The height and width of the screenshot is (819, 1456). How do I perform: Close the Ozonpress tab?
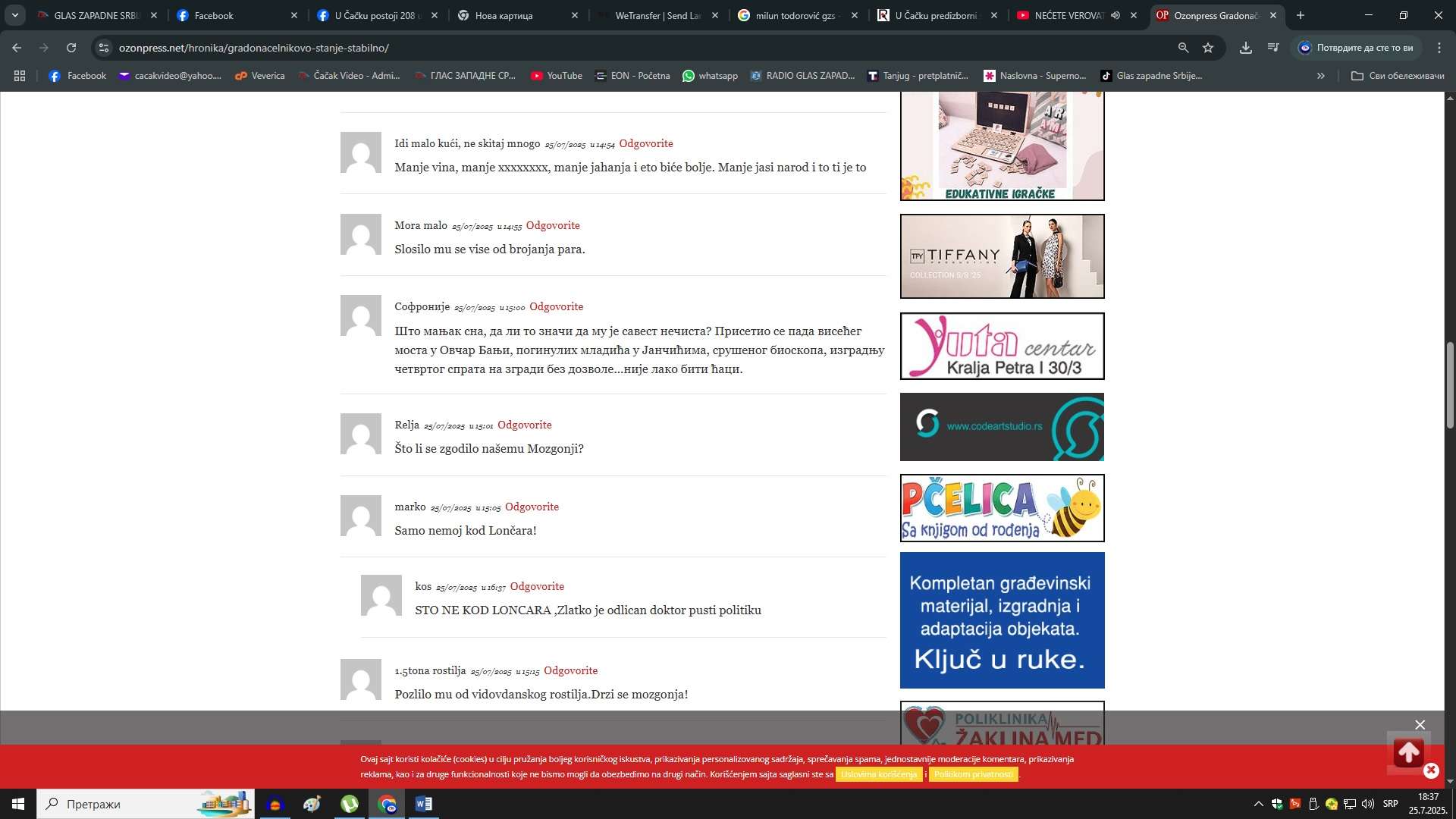1273,15
